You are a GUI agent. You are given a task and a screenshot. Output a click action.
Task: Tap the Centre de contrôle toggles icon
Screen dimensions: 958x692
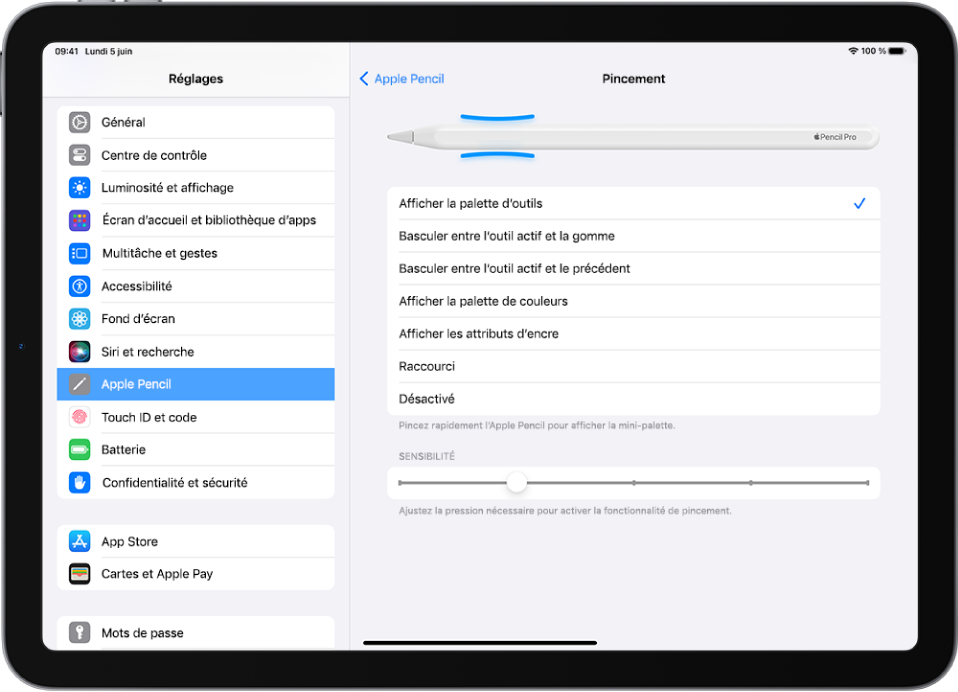(x=79, y=155)
